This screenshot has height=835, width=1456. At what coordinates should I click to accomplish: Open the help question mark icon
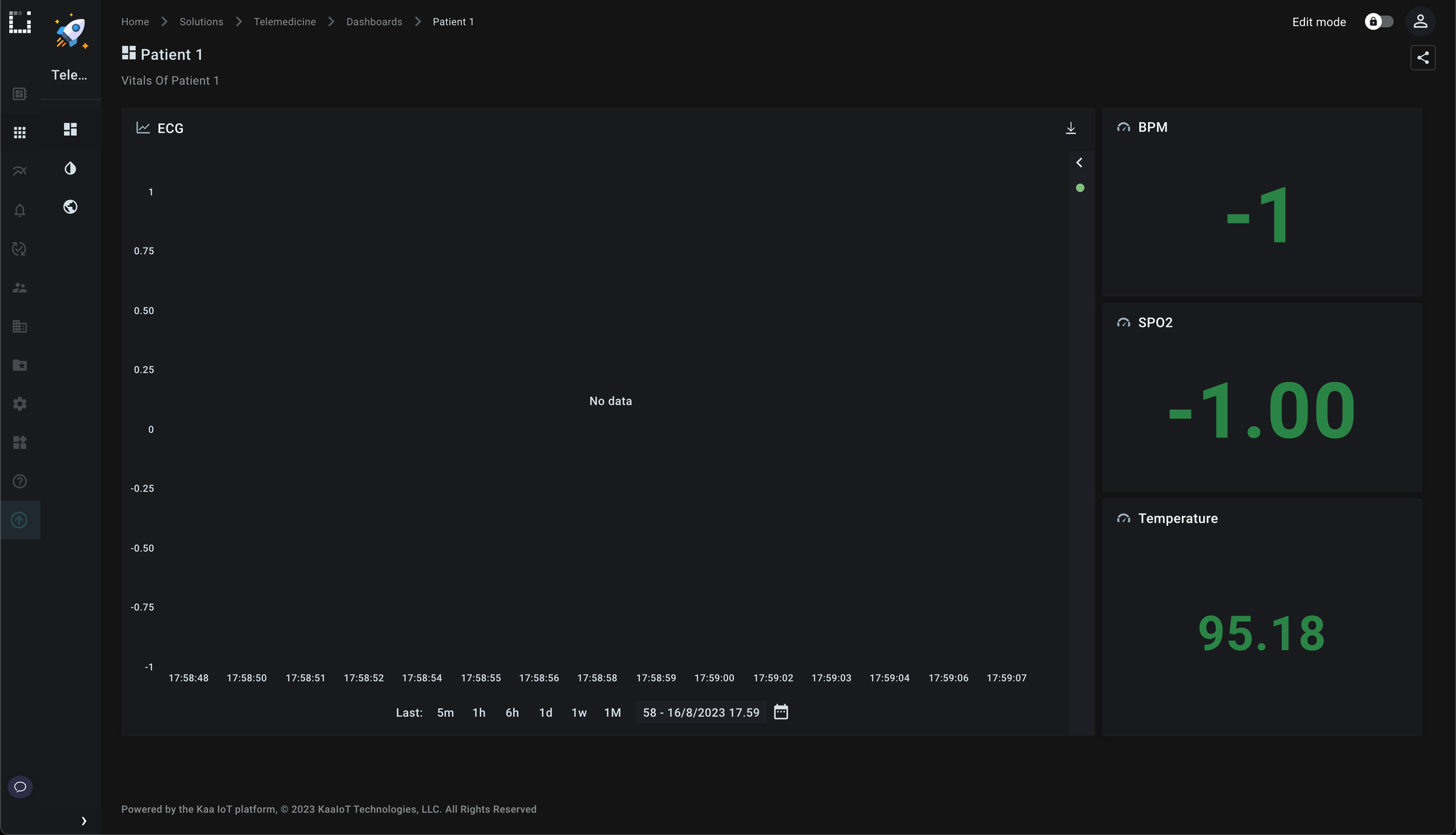click(x=20, y=481)
